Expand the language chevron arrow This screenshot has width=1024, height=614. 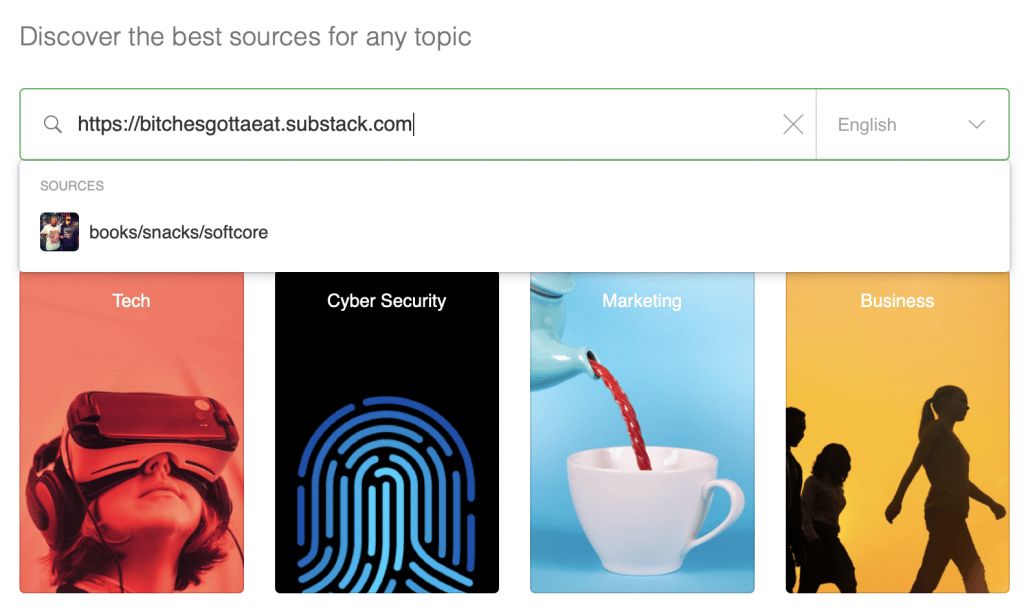coord(976,124)
